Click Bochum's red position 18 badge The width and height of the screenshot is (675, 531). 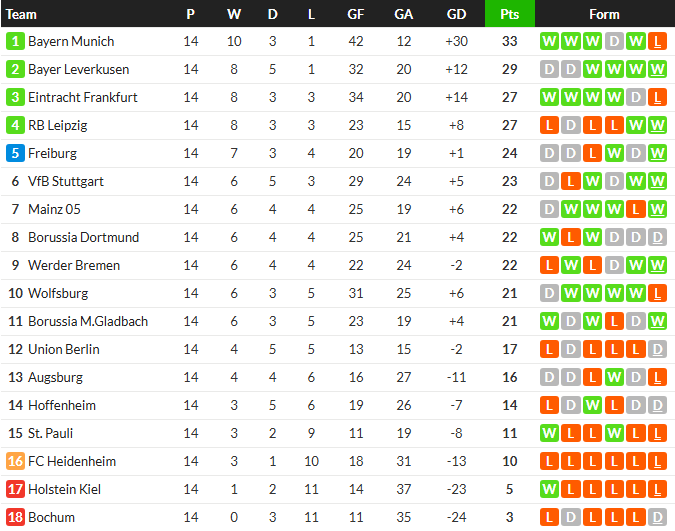pos(15,518)
